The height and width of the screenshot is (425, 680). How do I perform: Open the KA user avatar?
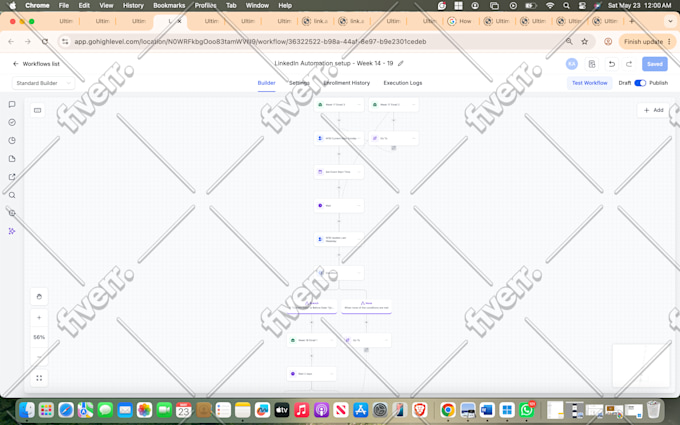pos(572,64)
